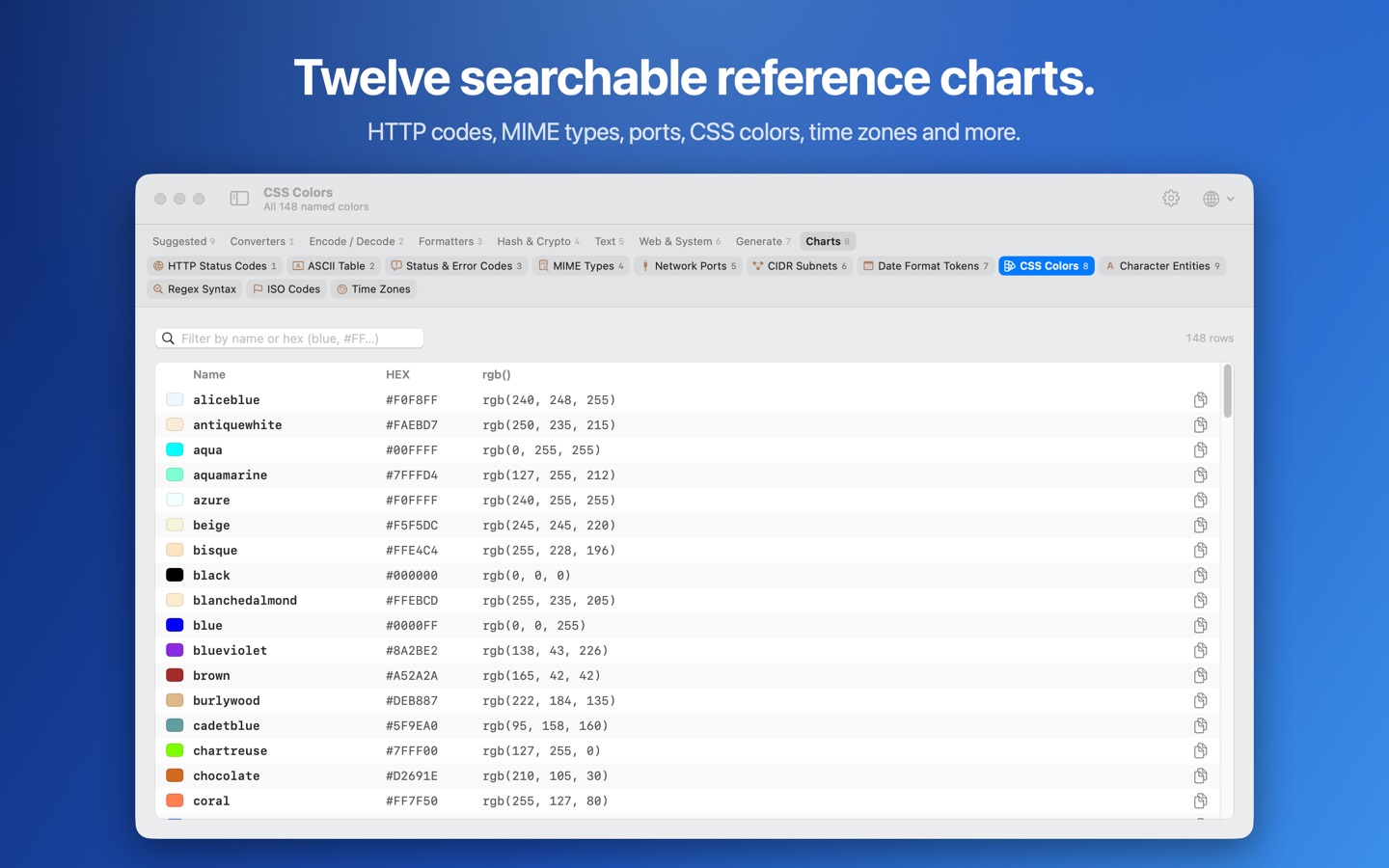This screenshot has height=868, width=1389.
Task: Open the globe language dropdown
Action: [x=1218, y=199]
